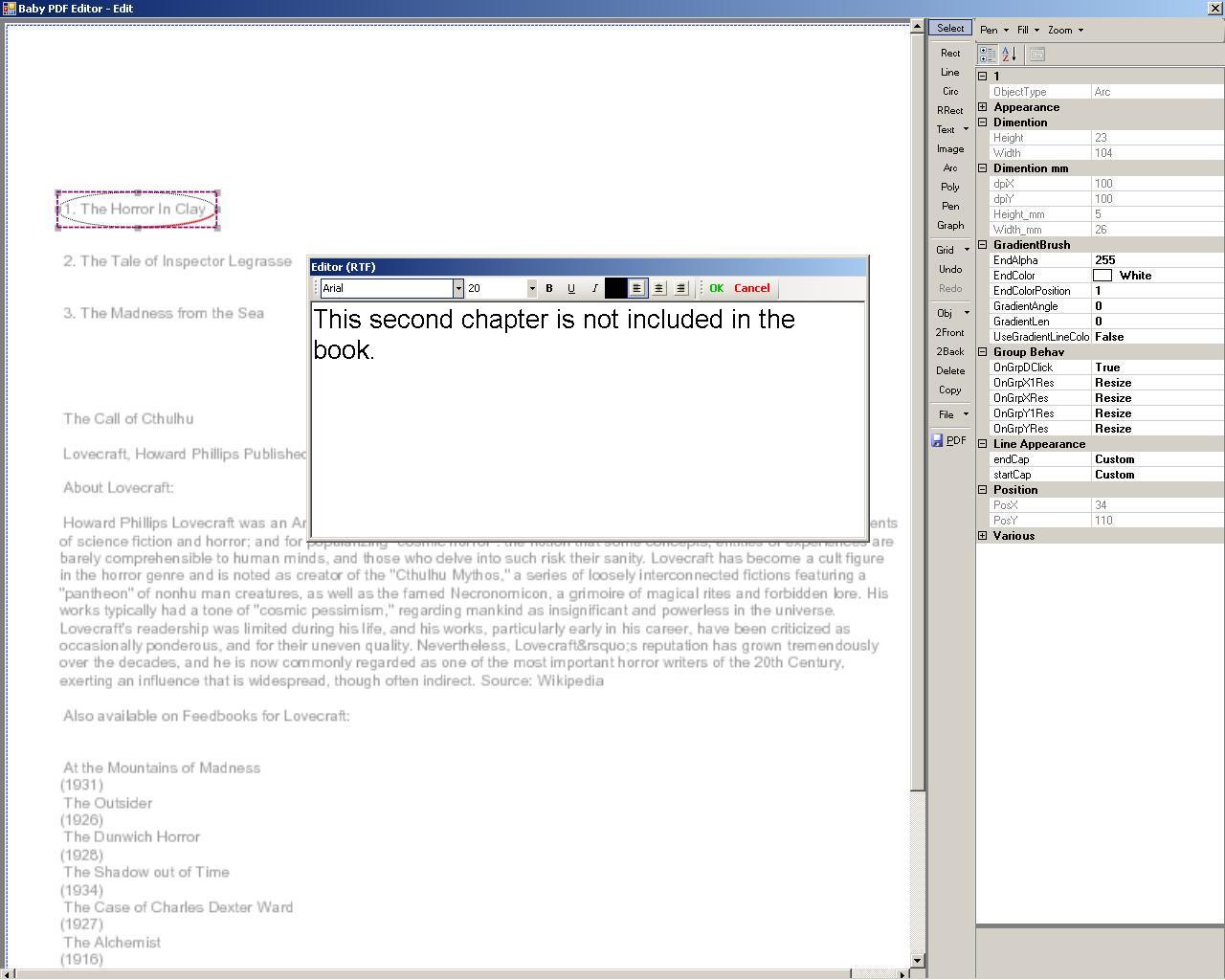The width and height of the screenshot is (1225, 980).
Task: Click the horizontal scrollbar left arrow
Action: (x=7, y=974)
